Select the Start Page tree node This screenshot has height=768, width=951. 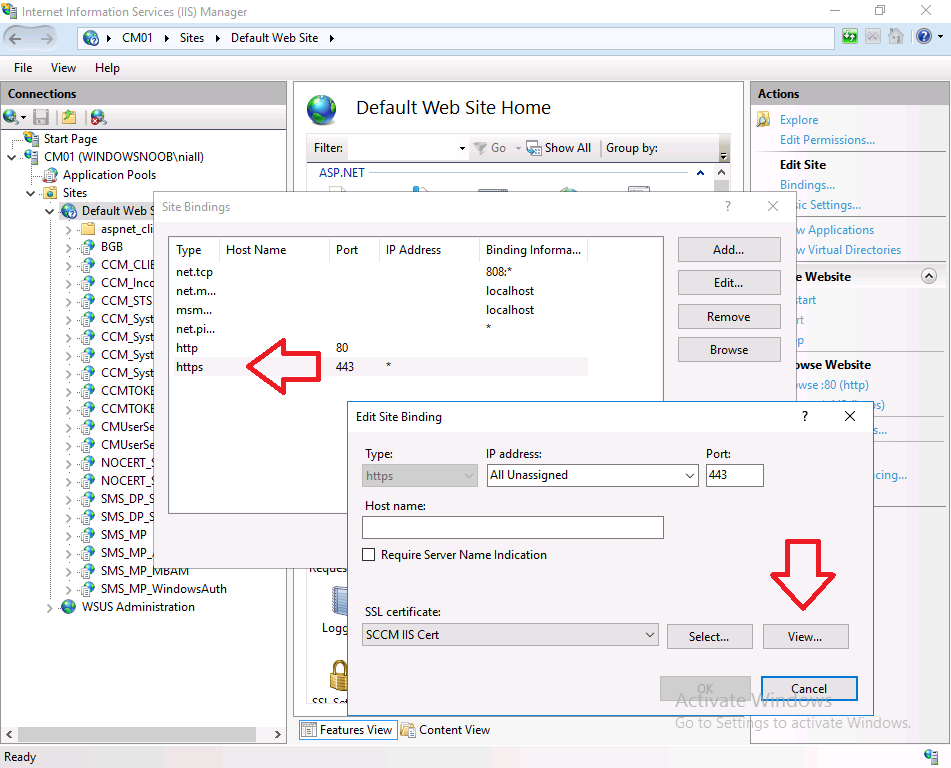pos(70,139)
